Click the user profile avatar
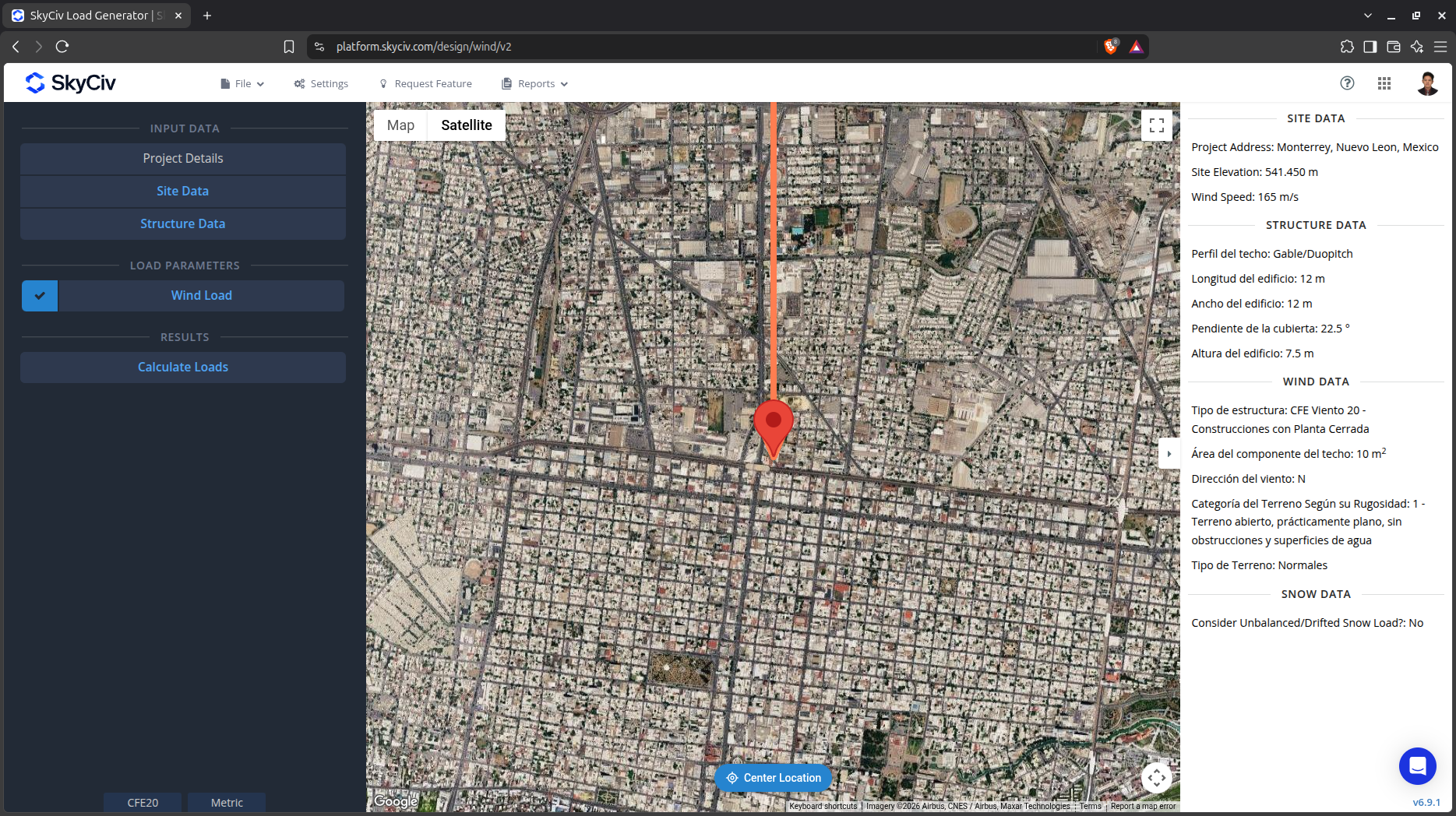The width and height of the screenshot is (1456, 816). 1427,83
